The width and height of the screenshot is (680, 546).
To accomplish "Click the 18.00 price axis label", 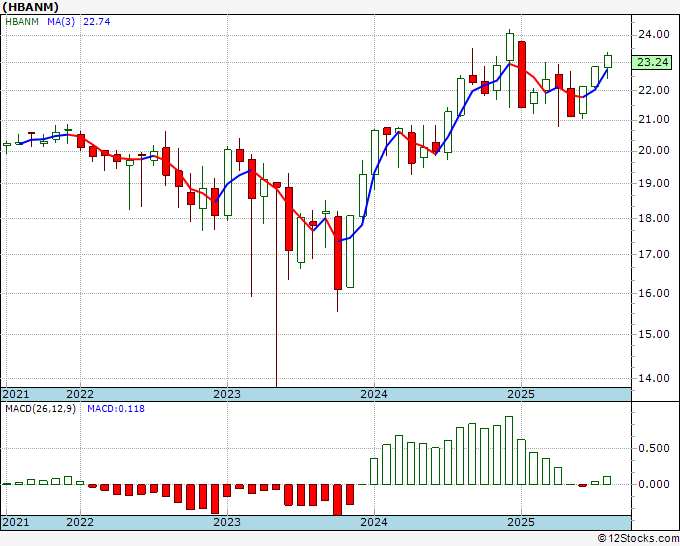I will tap(654, 218).
